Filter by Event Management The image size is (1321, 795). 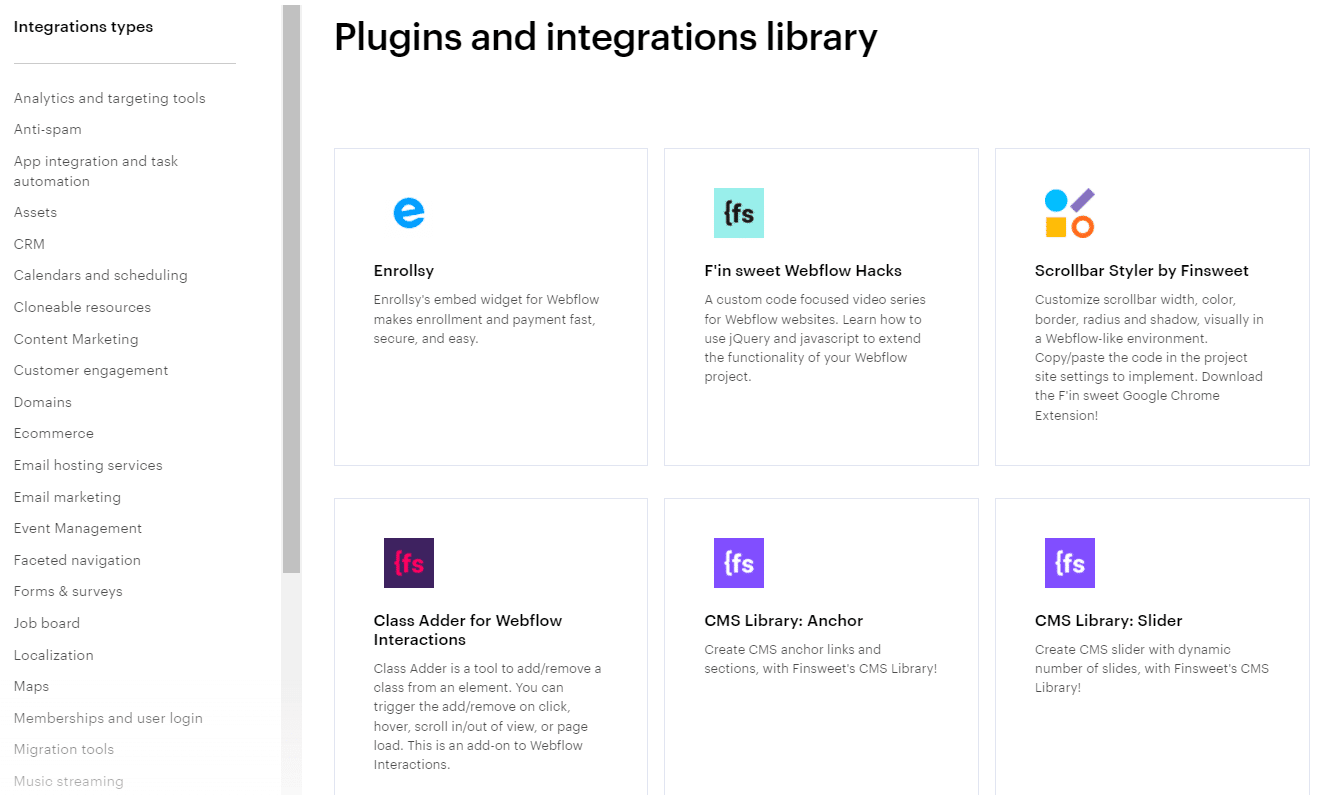pos(78,528)
